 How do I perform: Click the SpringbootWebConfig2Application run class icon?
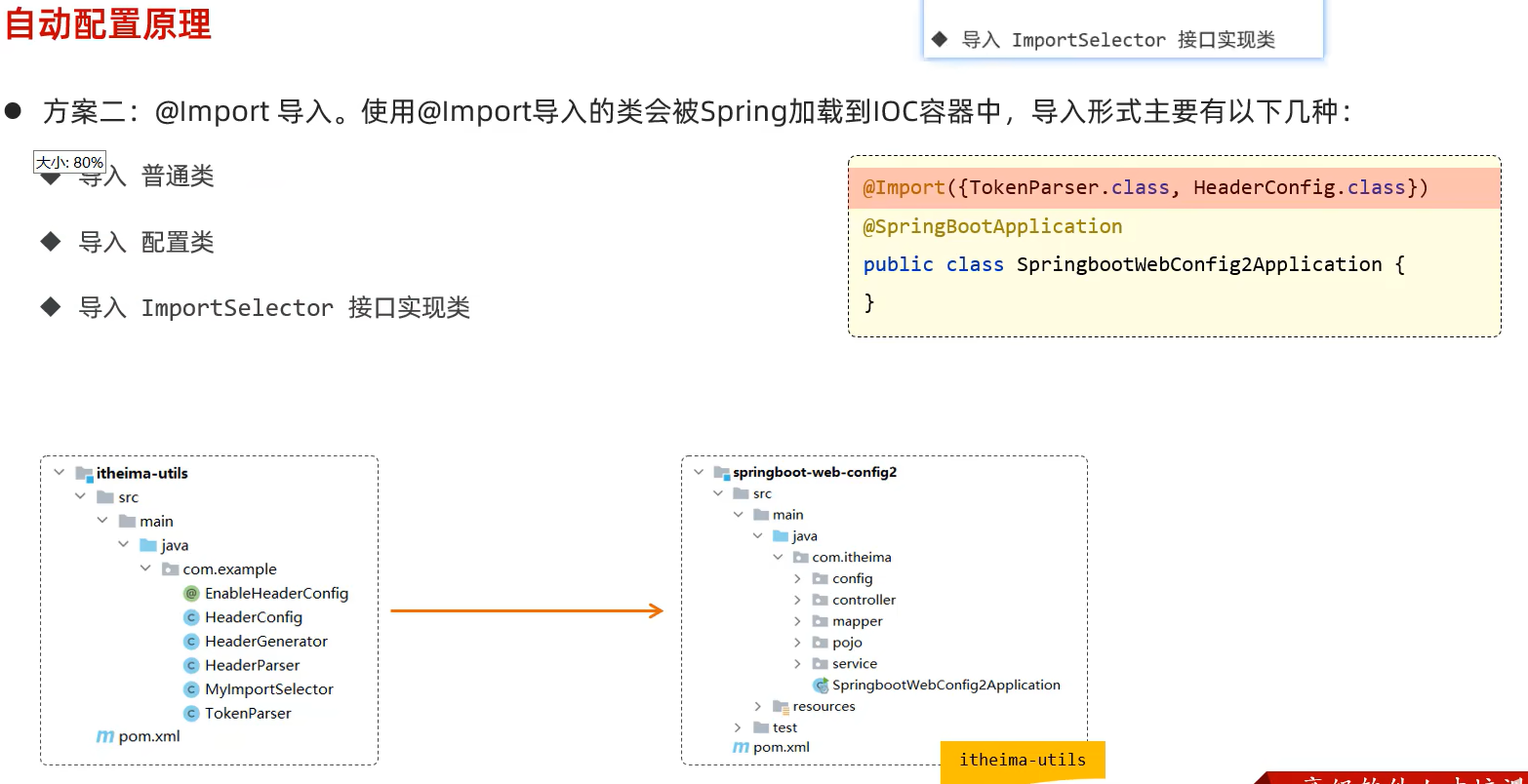pos(821,686)
